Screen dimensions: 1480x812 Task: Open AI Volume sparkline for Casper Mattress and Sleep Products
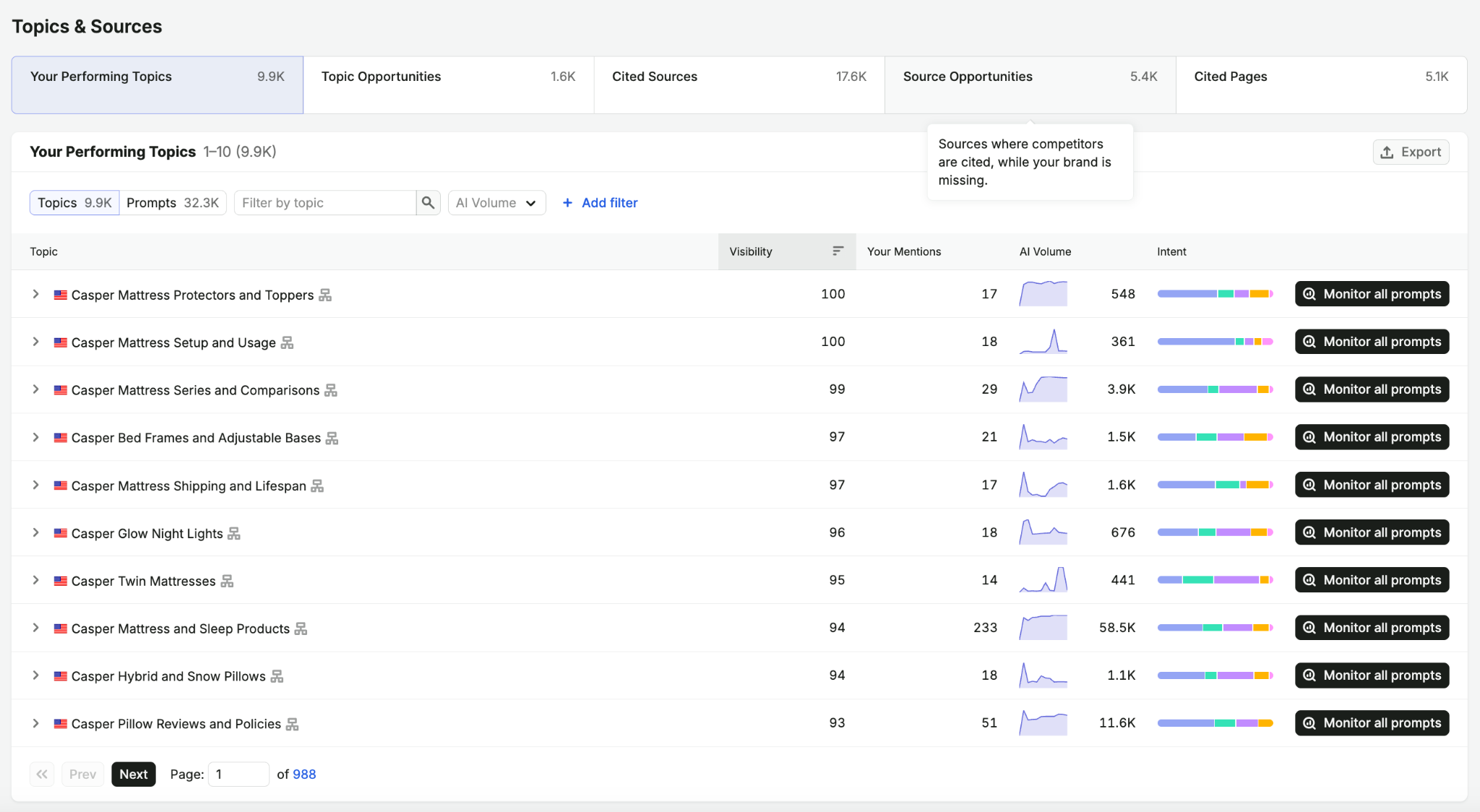point(1043,627)
